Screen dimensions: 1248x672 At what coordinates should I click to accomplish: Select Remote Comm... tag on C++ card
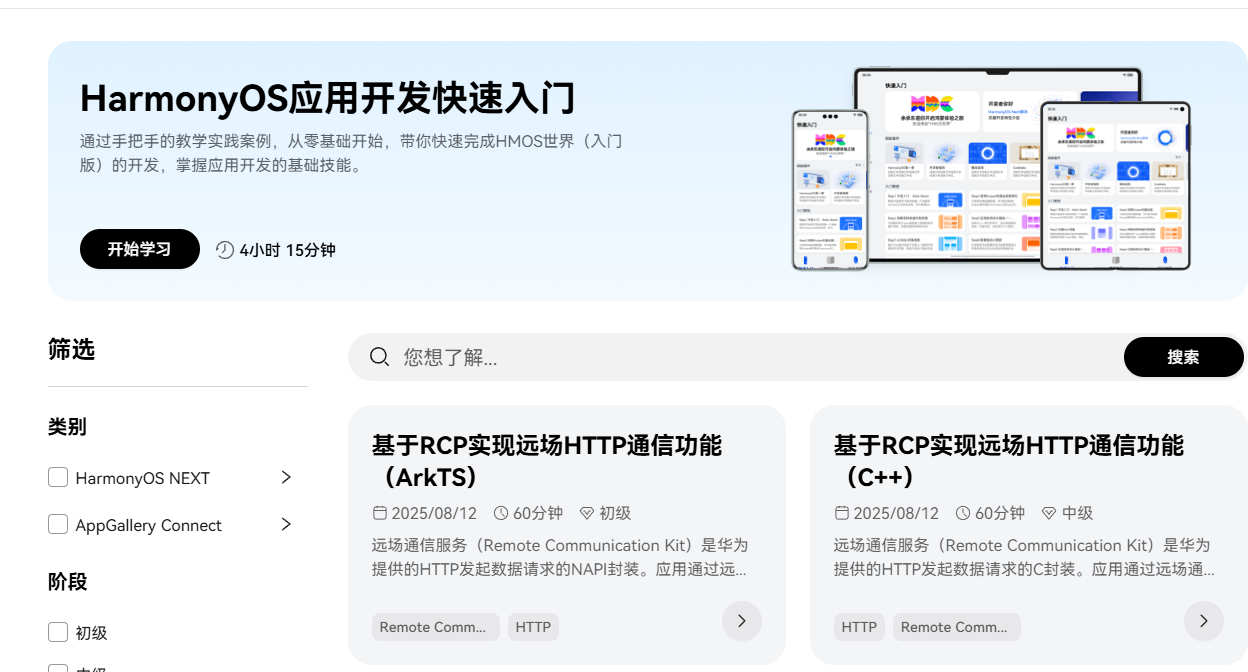(x=957, y=627)
